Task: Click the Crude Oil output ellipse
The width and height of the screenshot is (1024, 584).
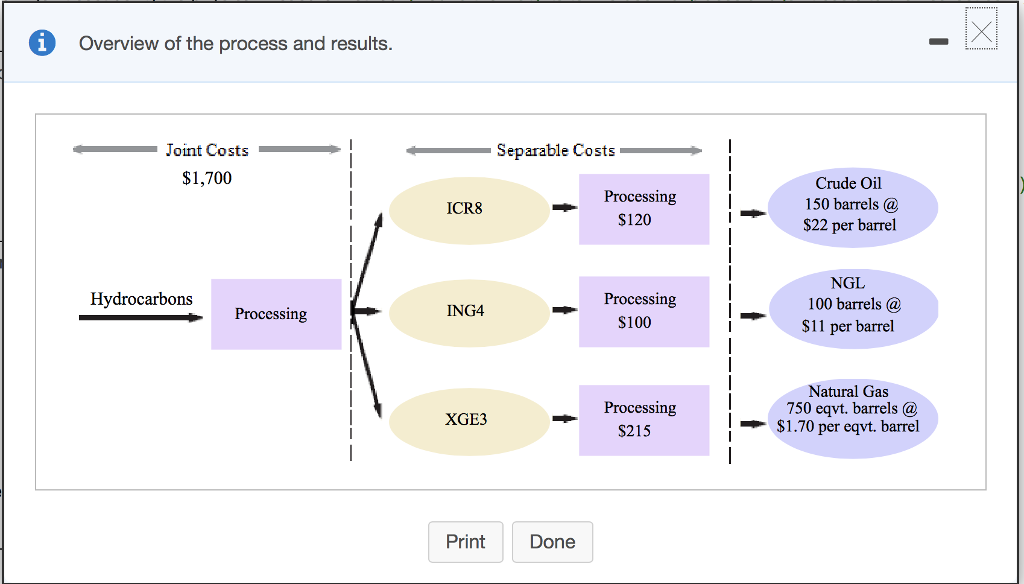Action: 853,208
